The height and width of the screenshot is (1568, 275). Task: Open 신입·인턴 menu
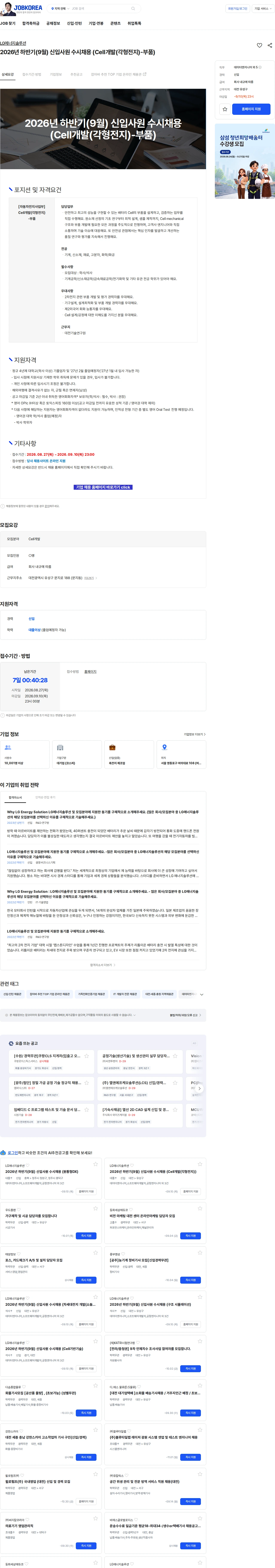click(x=74, y=23)
